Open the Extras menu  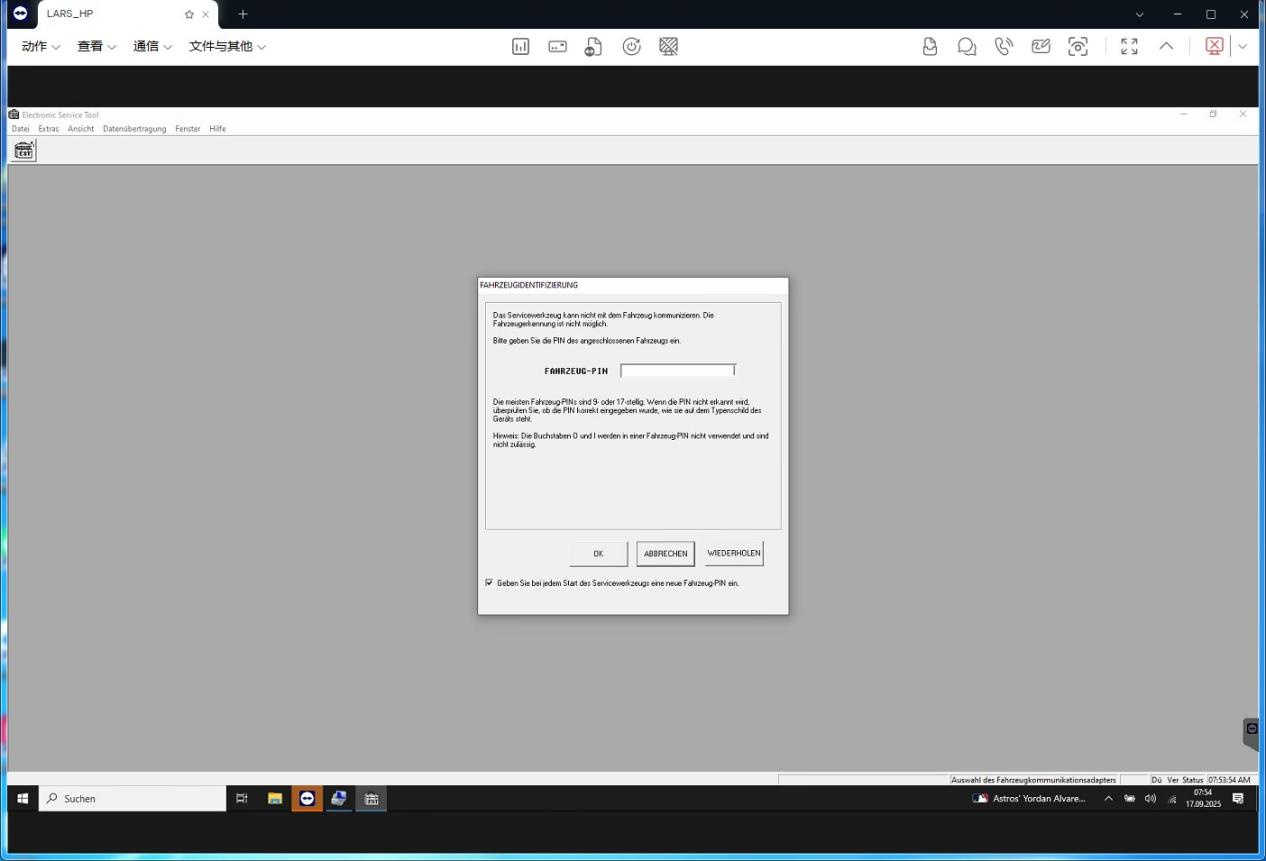click(48, 129)
